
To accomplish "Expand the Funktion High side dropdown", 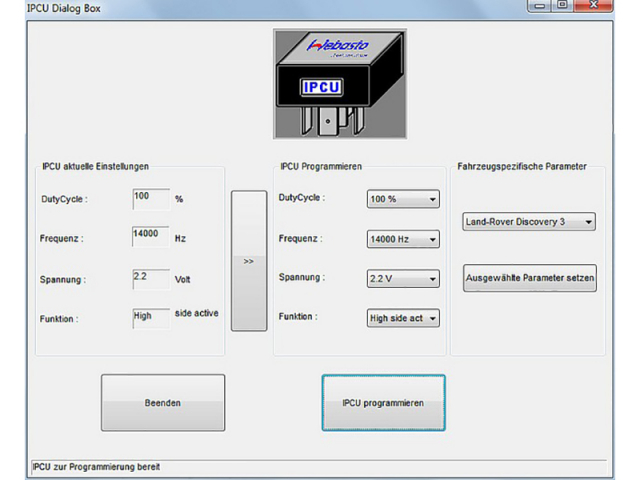I will pyautogui.click(x=404, y=318).
